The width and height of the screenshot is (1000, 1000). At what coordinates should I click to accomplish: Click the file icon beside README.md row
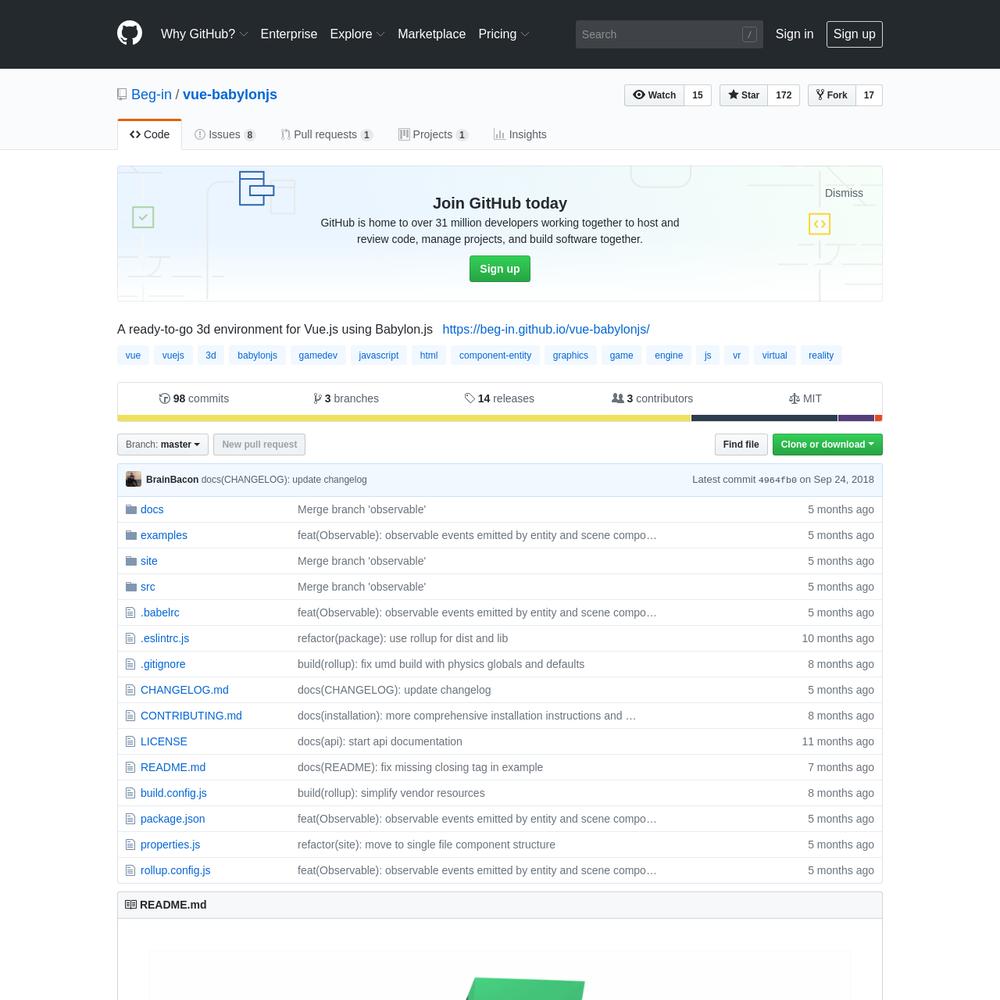131,767
